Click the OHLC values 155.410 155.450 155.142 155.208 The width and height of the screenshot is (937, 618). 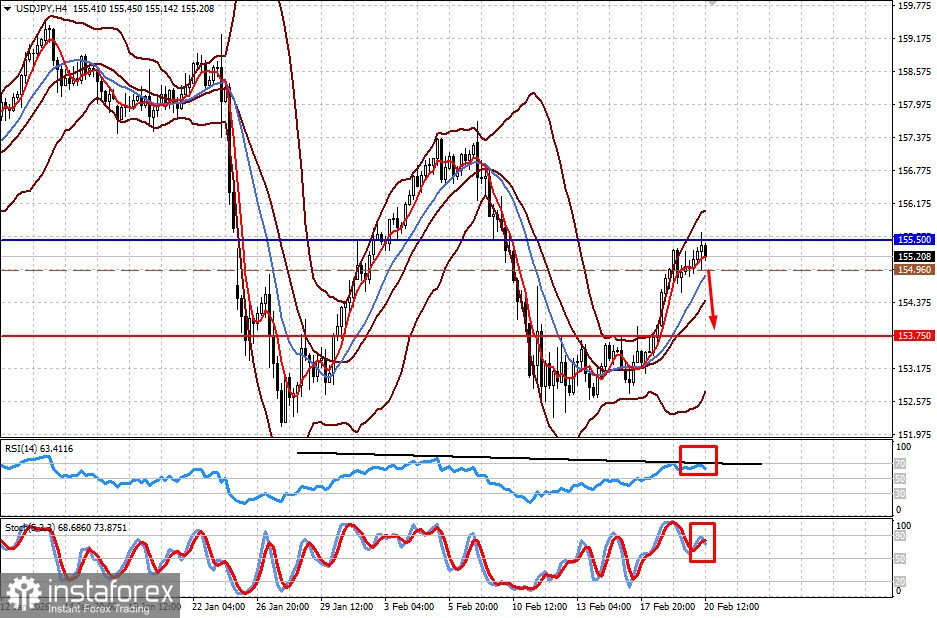click(143, 9)
